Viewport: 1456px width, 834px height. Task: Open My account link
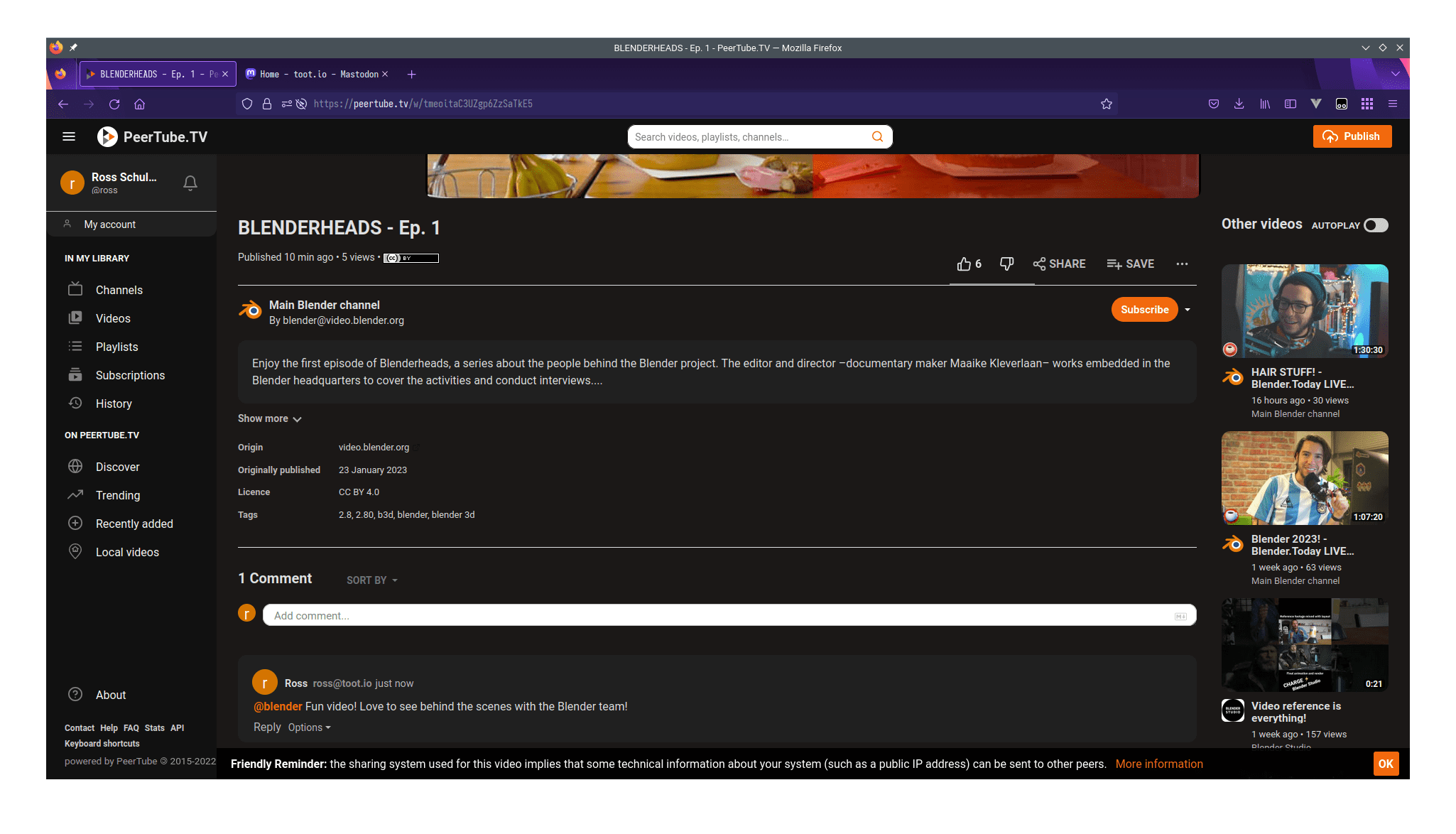click(x=110, y=224)
